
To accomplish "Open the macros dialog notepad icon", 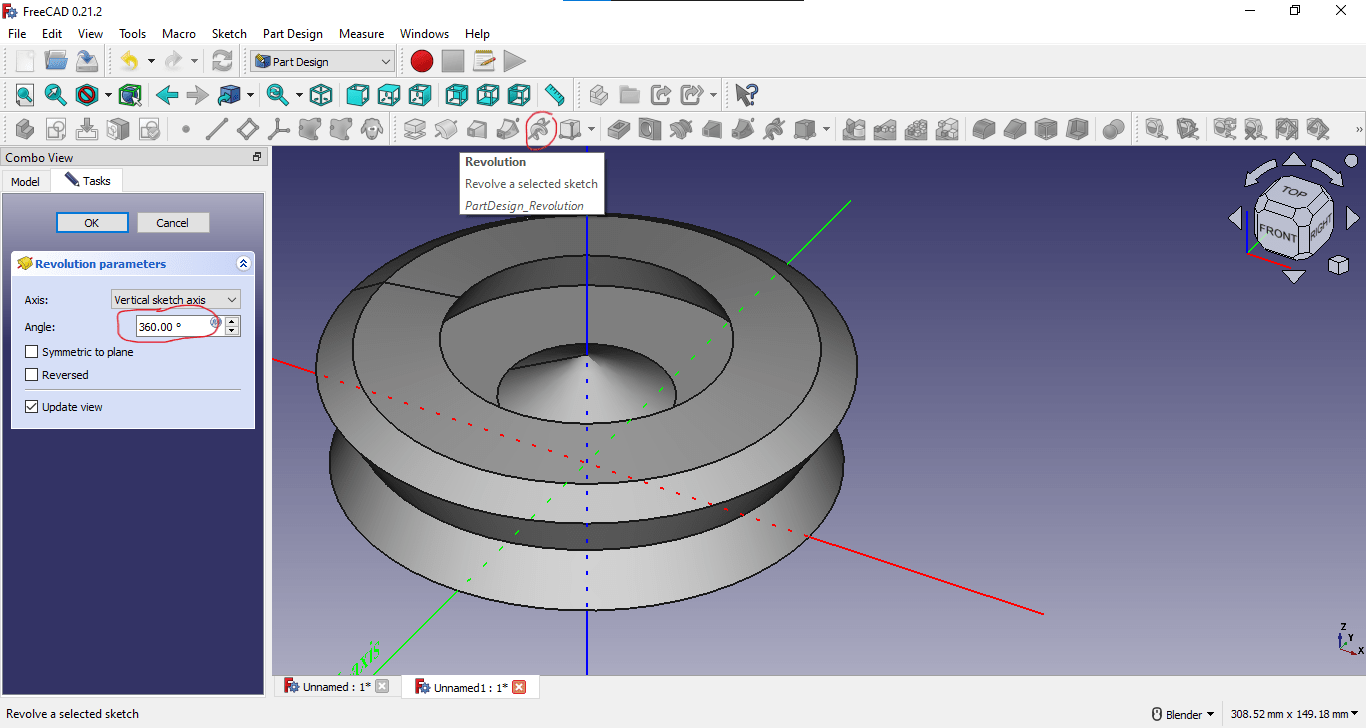I will click(x=484, y=61).
